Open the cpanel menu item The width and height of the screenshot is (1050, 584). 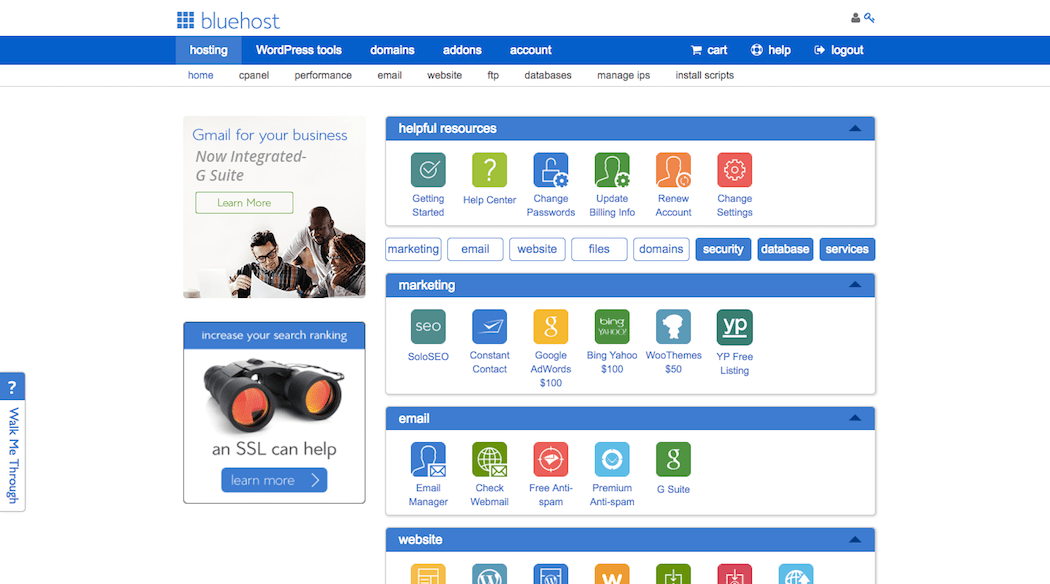[254, 75]
